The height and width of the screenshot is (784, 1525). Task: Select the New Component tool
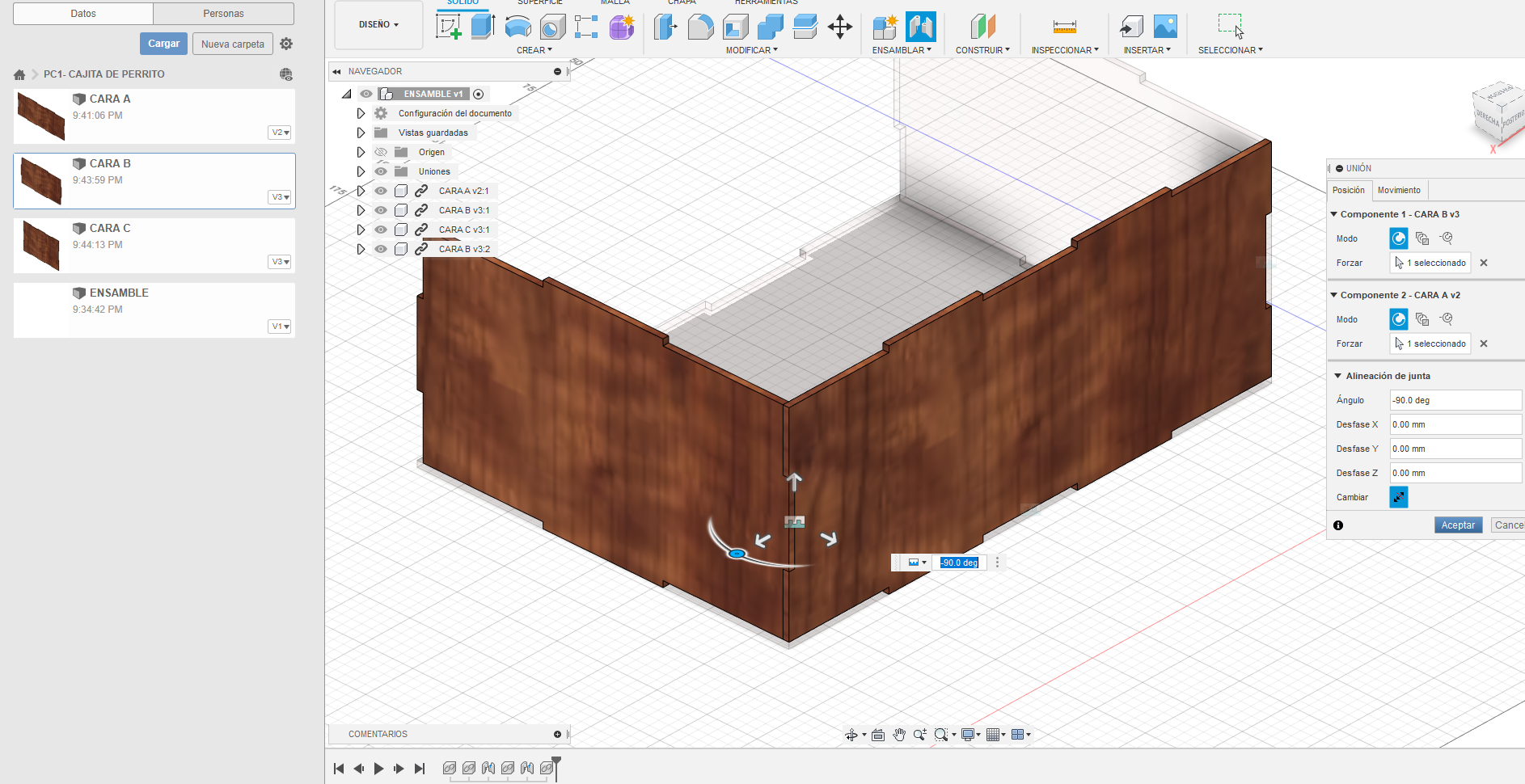click(x=885, y=27)
